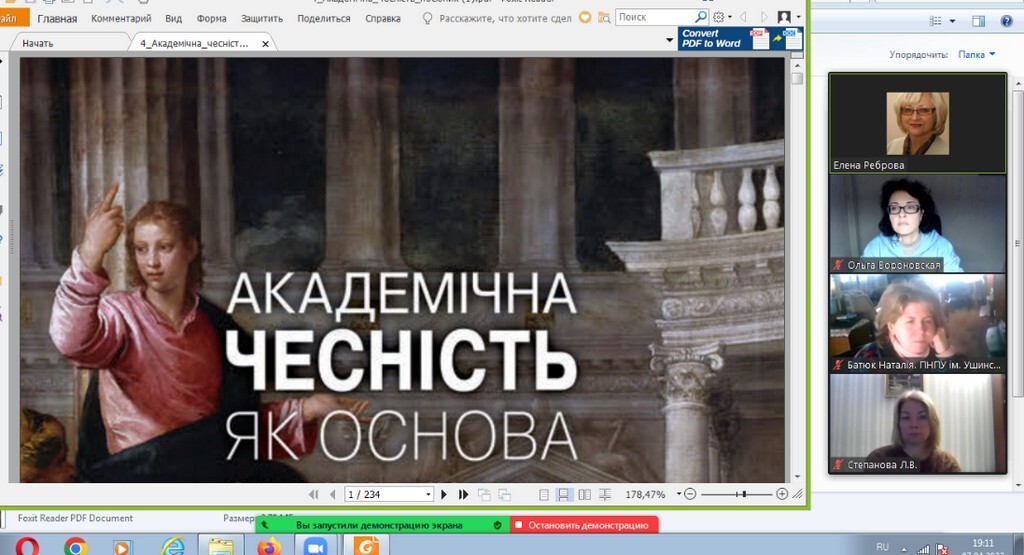Image resolution: width=1024 pixels, height=555 pixels.
Task: Click the green shield security icon
Action: 498,525
